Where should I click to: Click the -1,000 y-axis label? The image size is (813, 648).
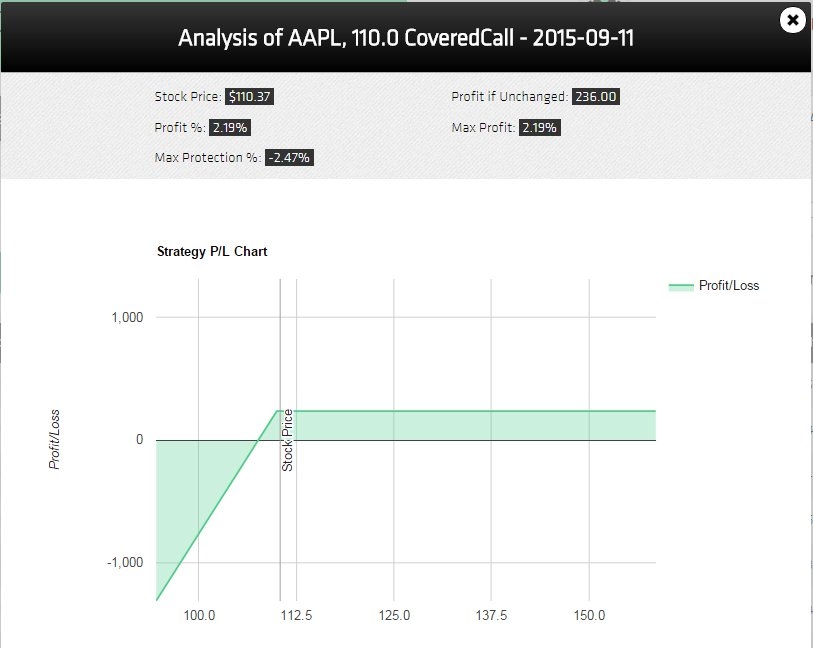click(125, 562)
